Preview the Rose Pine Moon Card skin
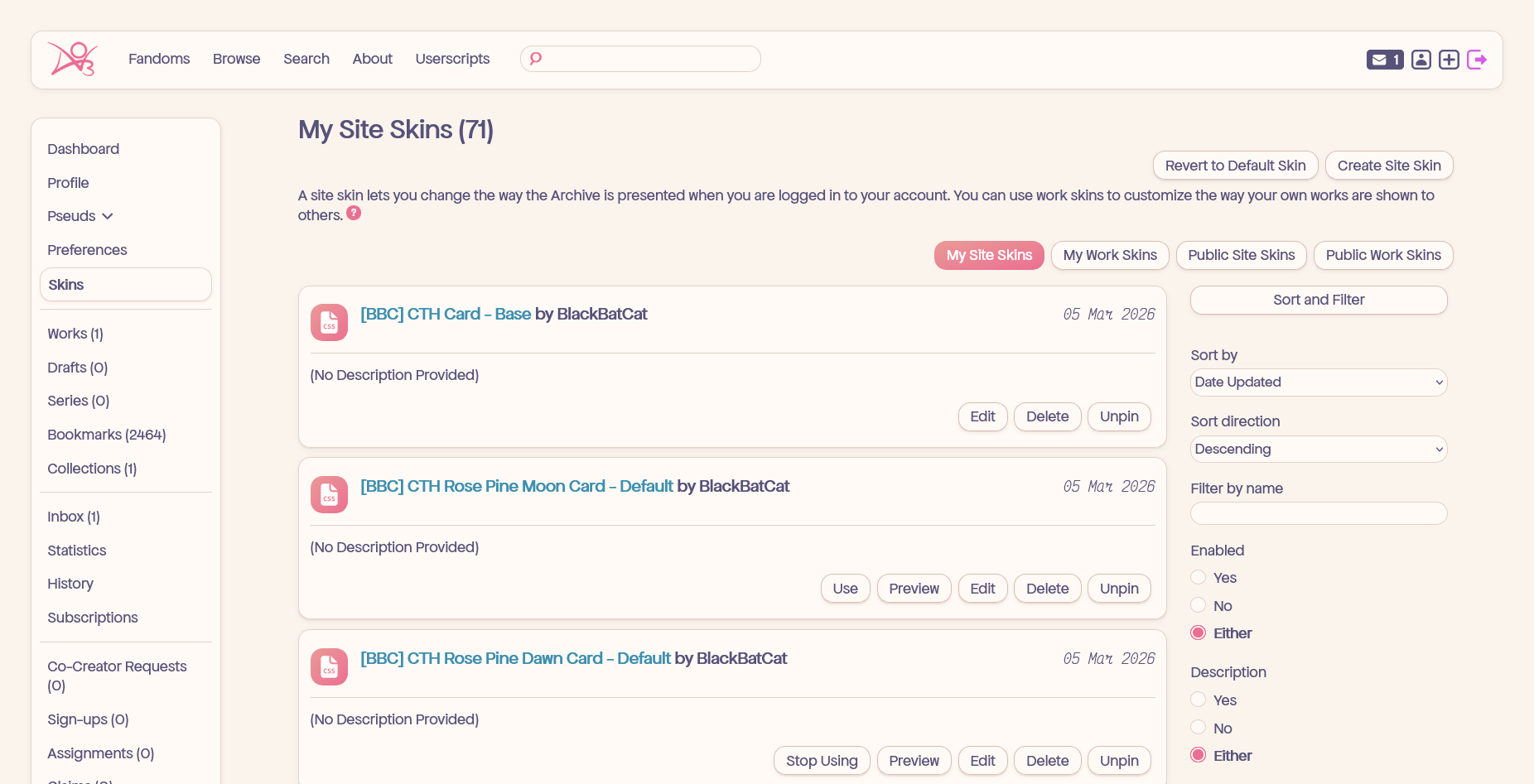This screenshot has height=784, width=1534. [914, 589]
